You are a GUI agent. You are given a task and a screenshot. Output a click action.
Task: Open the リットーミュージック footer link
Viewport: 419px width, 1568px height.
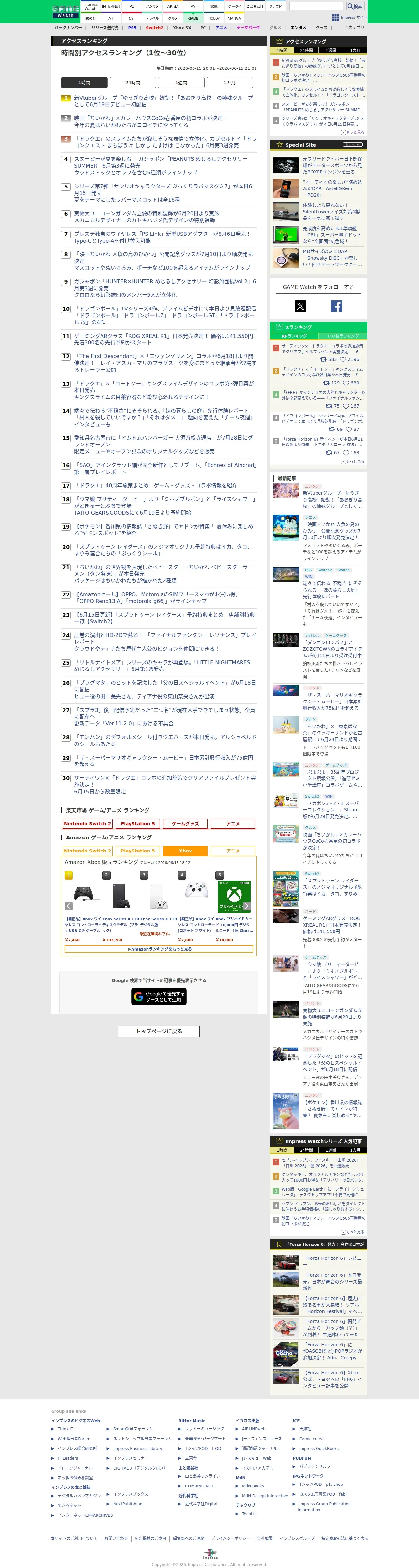click(205, 1429)
